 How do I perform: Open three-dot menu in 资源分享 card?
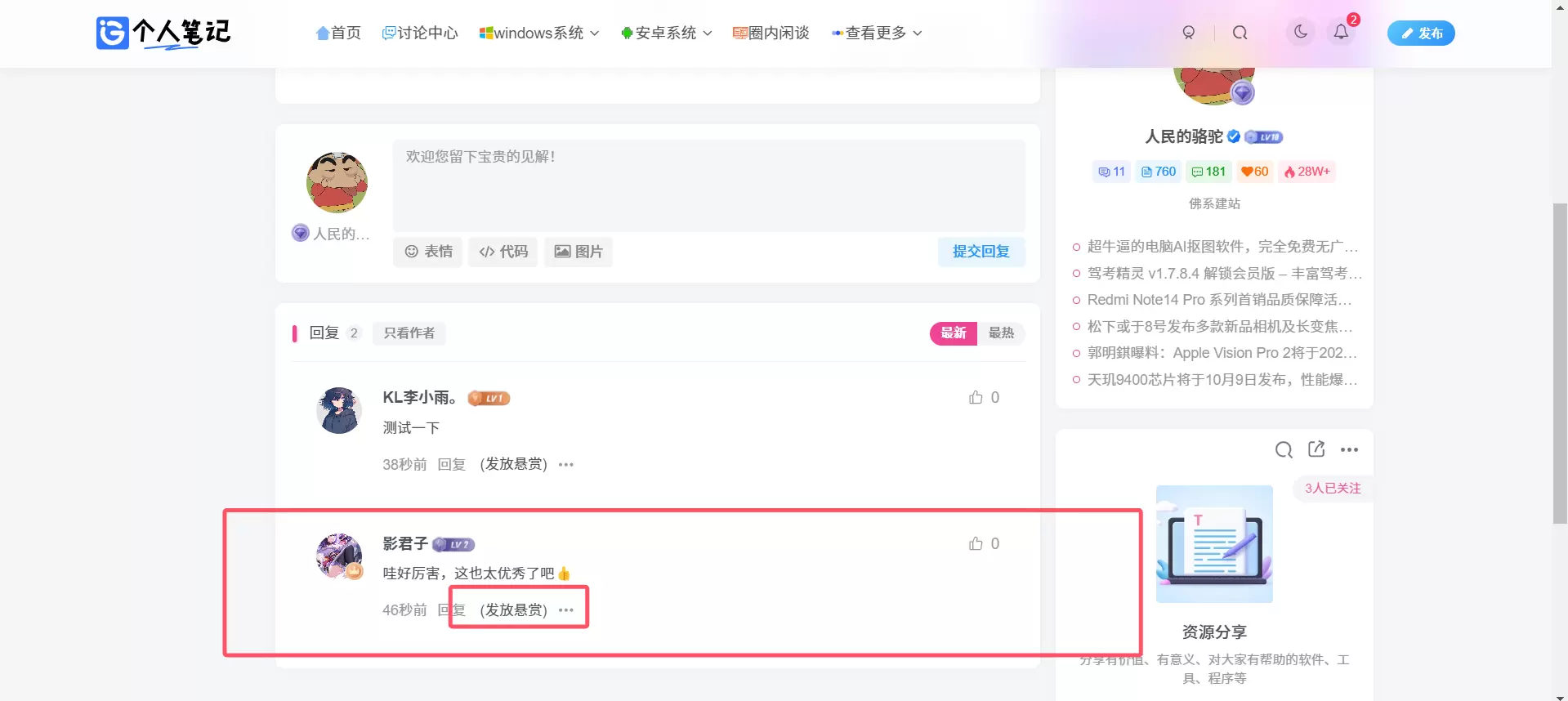(1349, 449)
